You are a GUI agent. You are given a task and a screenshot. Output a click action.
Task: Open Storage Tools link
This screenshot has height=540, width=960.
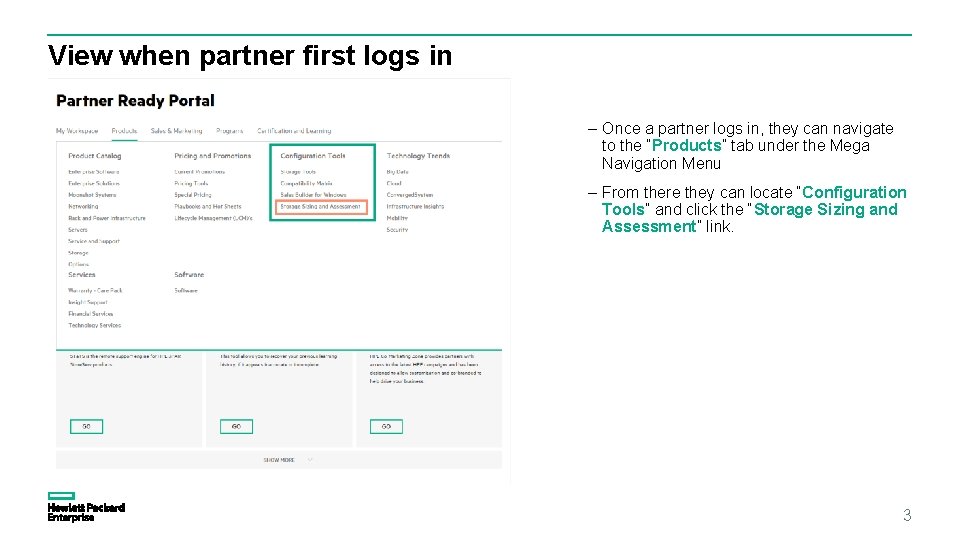pos(298,172)
